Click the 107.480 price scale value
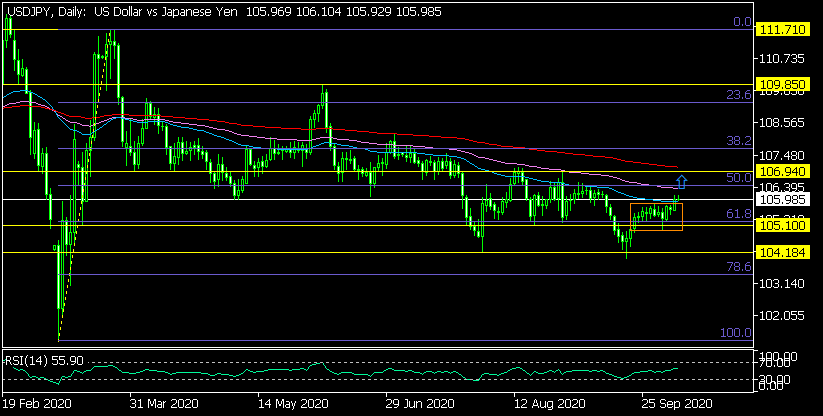This screenshot has width=823, height=416. (783, 156)
